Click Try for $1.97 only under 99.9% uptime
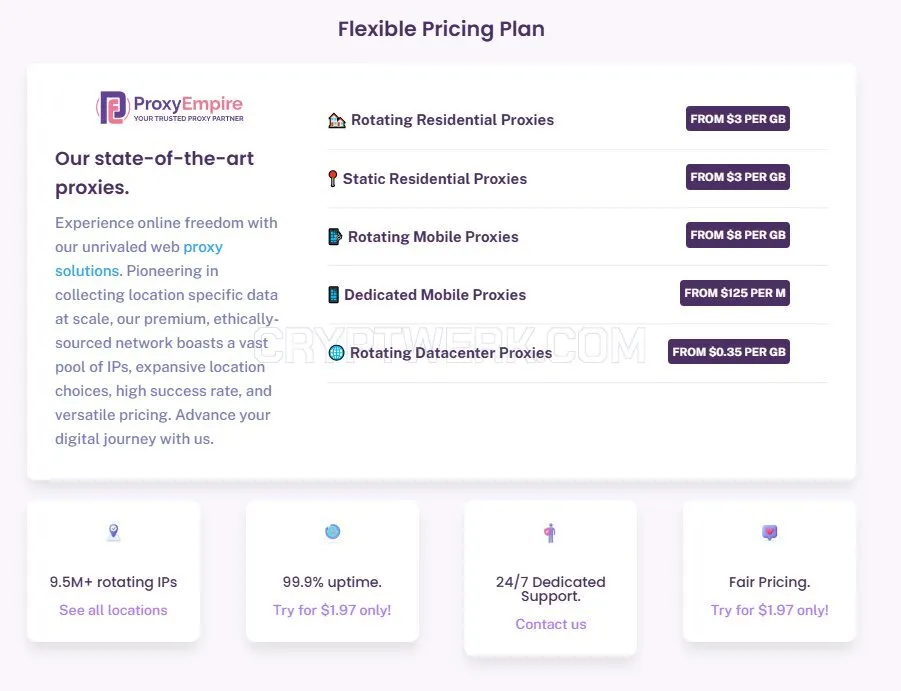The width and height of the screenshot is (901, 691). (332, 610)
